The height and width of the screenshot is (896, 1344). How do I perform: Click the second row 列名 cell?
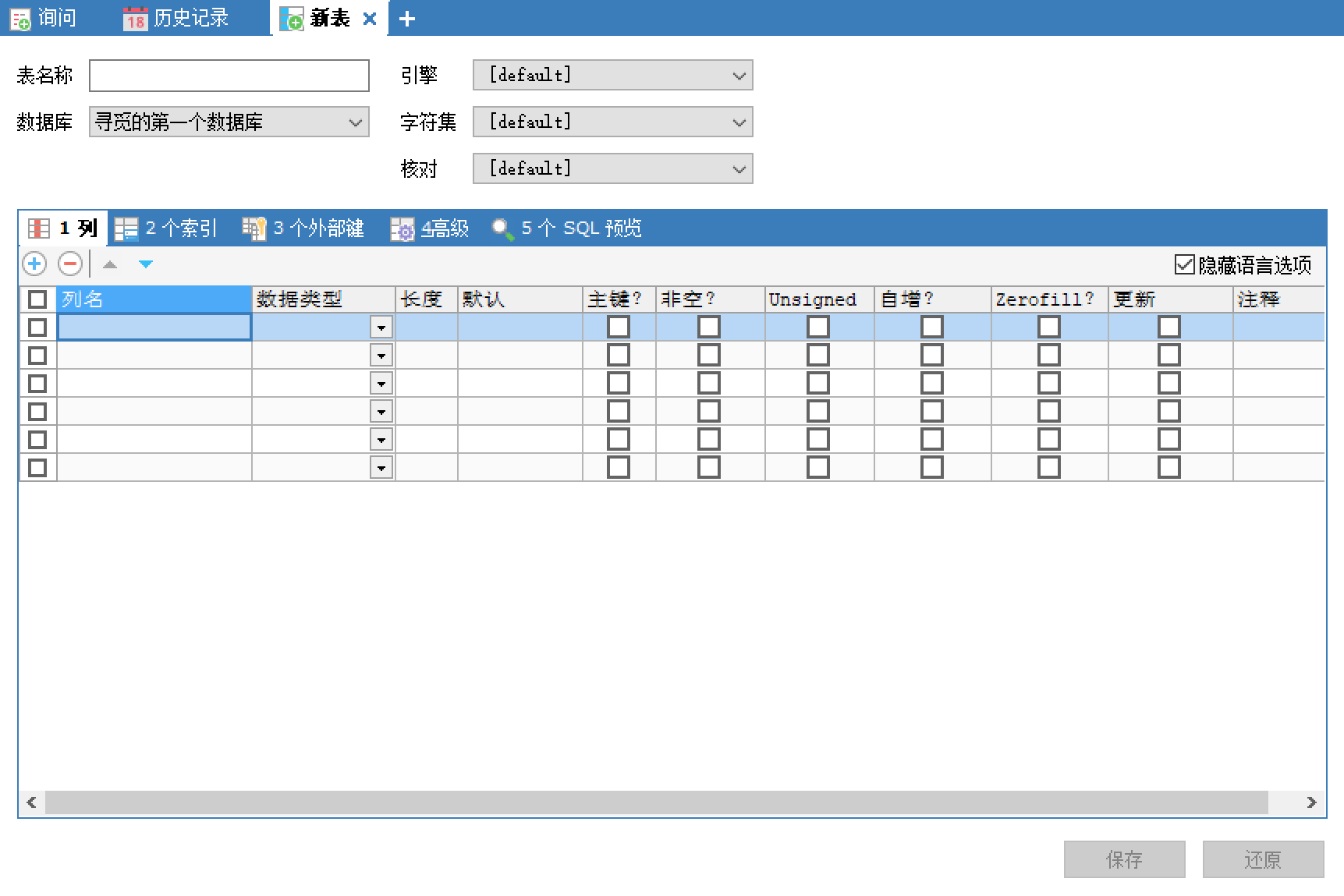tap(154, 356)
